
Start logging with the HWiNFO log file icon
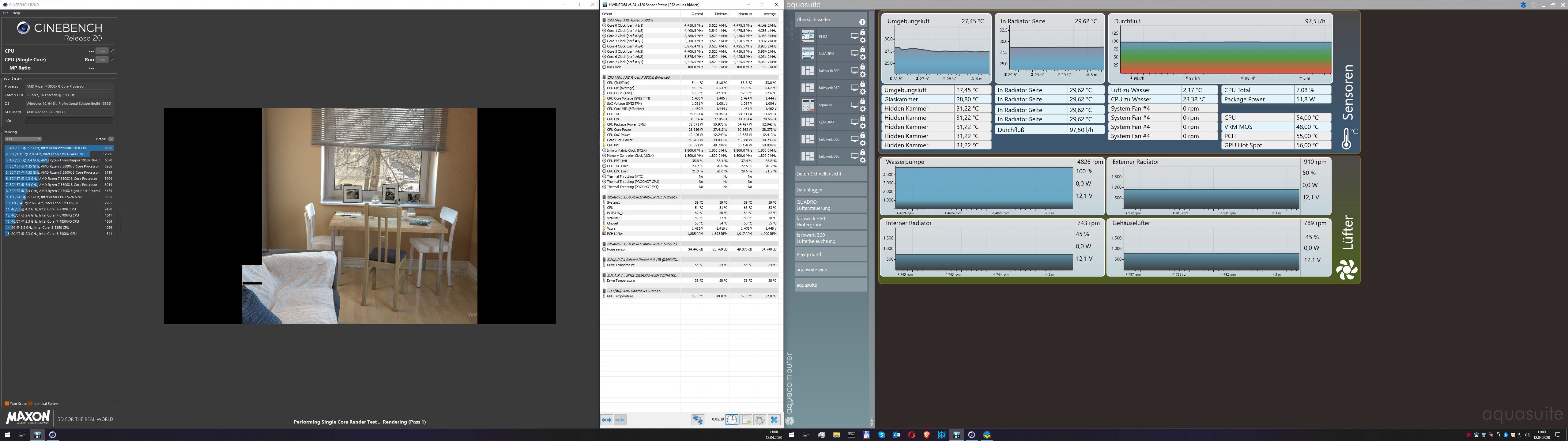coord(746,420)
